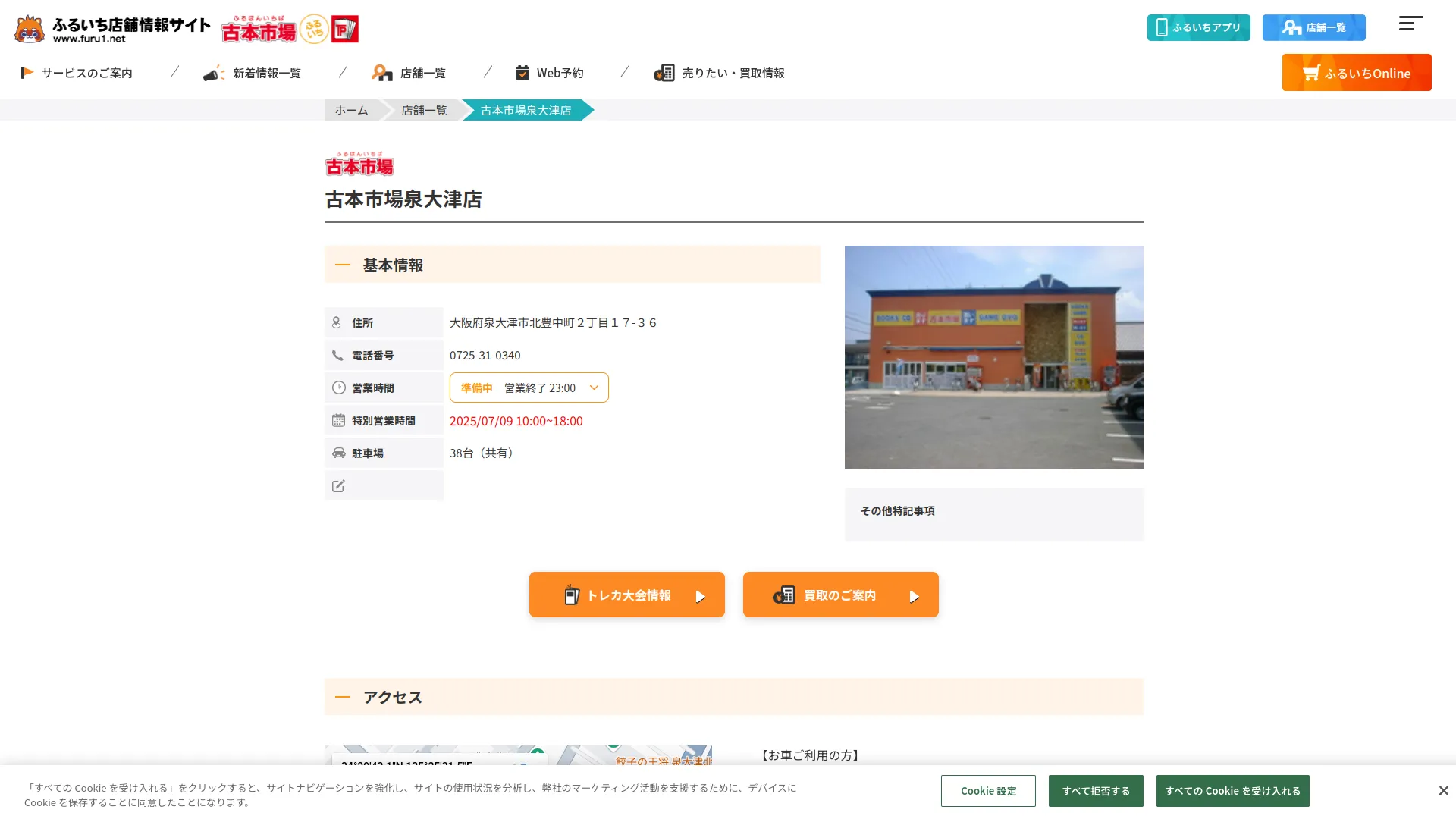Click the 古本市場 brand logo above store name
Screen dimensions: 1456x819
click(x=359, y=163)
